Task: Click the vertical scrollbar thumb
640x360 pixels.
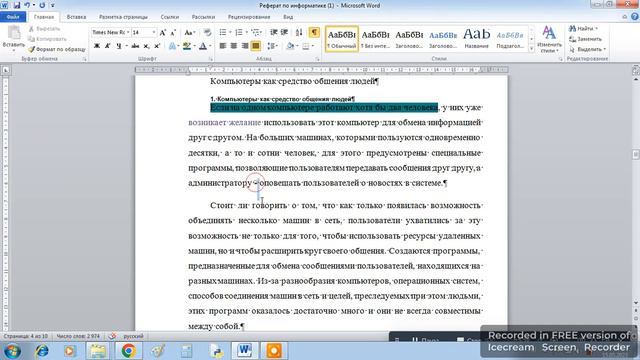Action: (x=636, y=155)
